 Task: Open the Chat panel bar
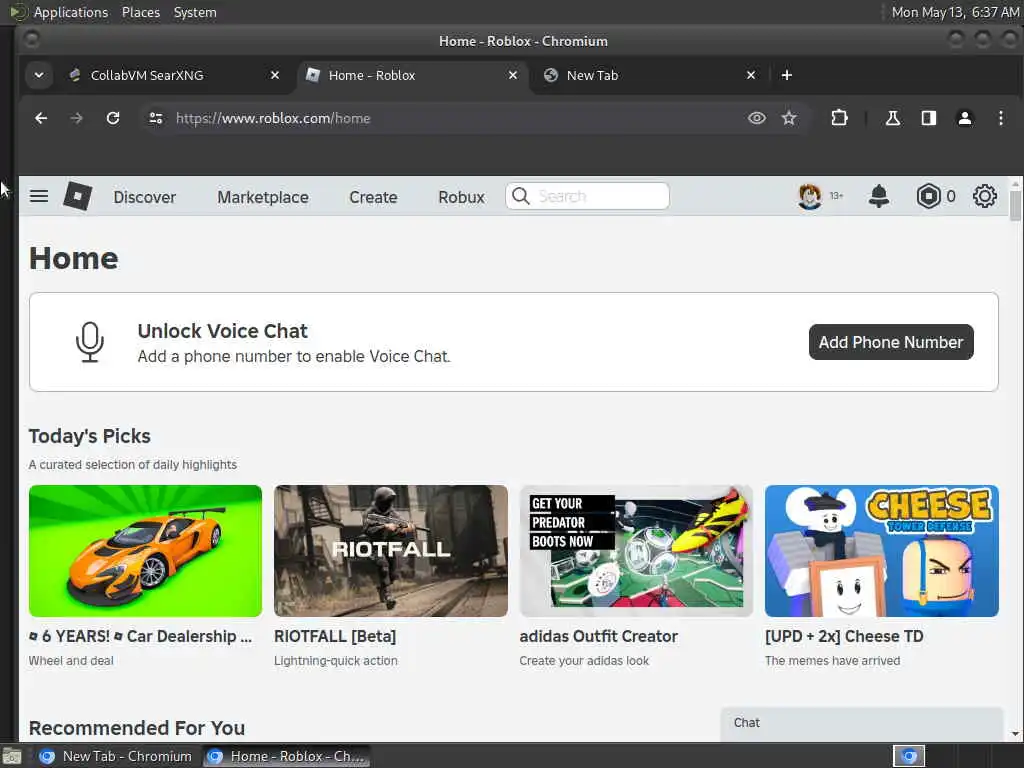tap(862, 724)
